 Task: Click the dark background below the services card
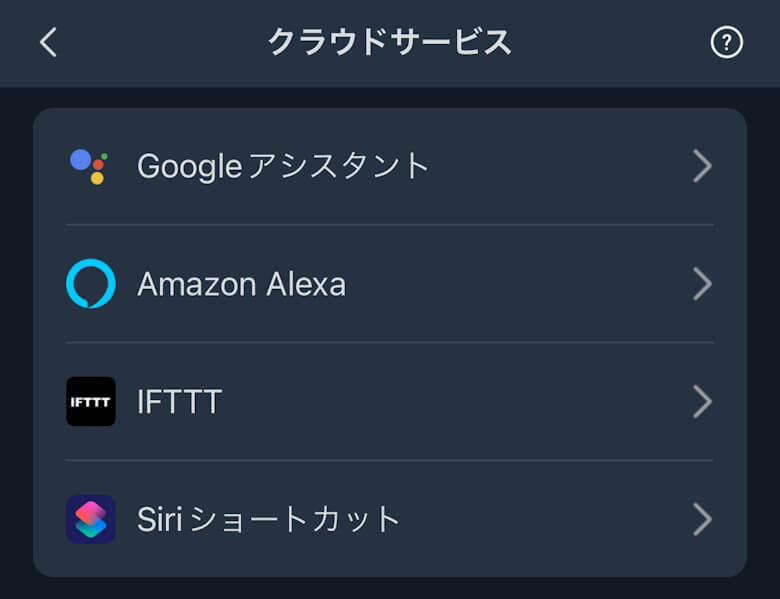point(390,589)
